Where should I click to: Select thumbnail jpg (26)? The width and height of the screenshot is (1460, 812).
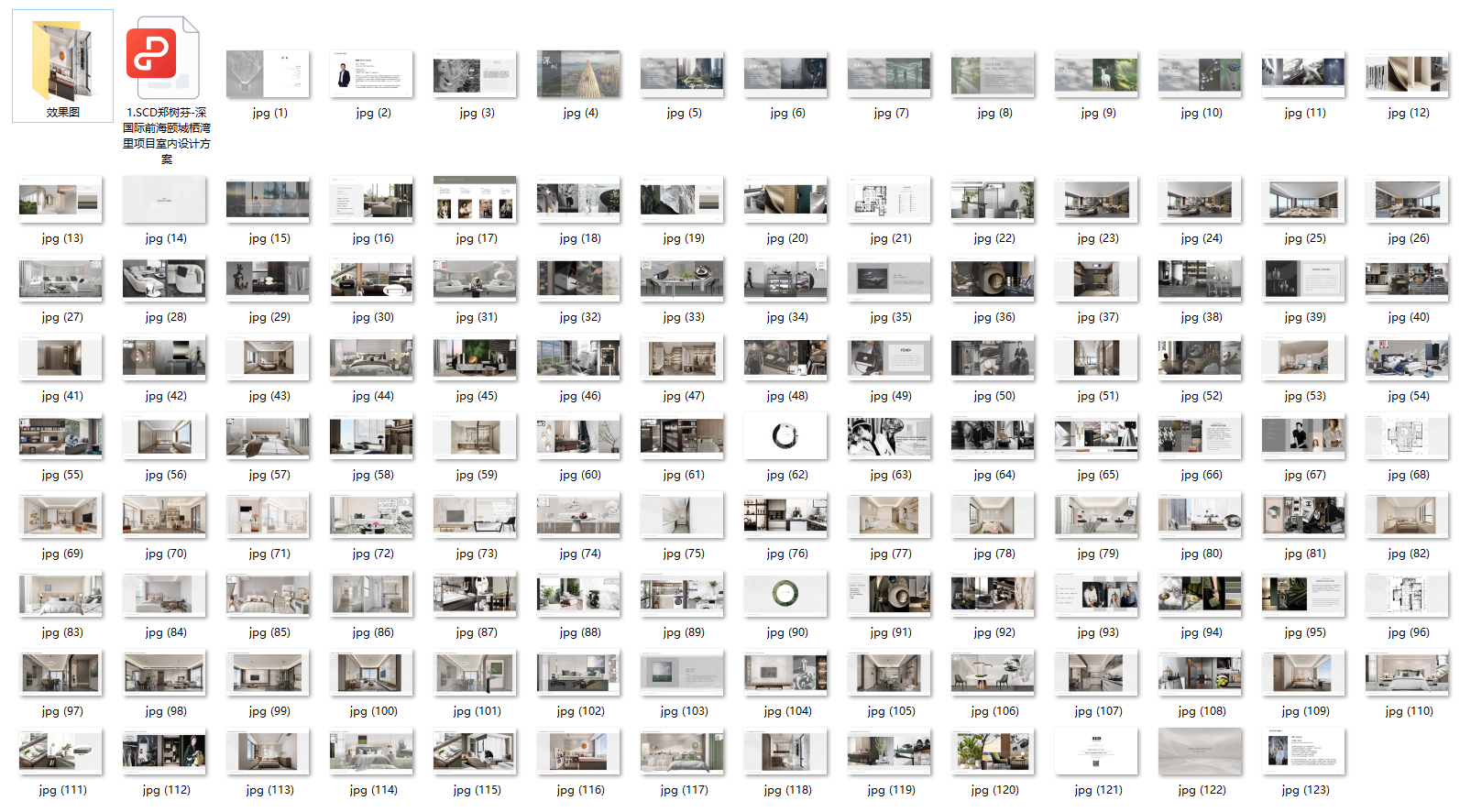[1408, 200]
